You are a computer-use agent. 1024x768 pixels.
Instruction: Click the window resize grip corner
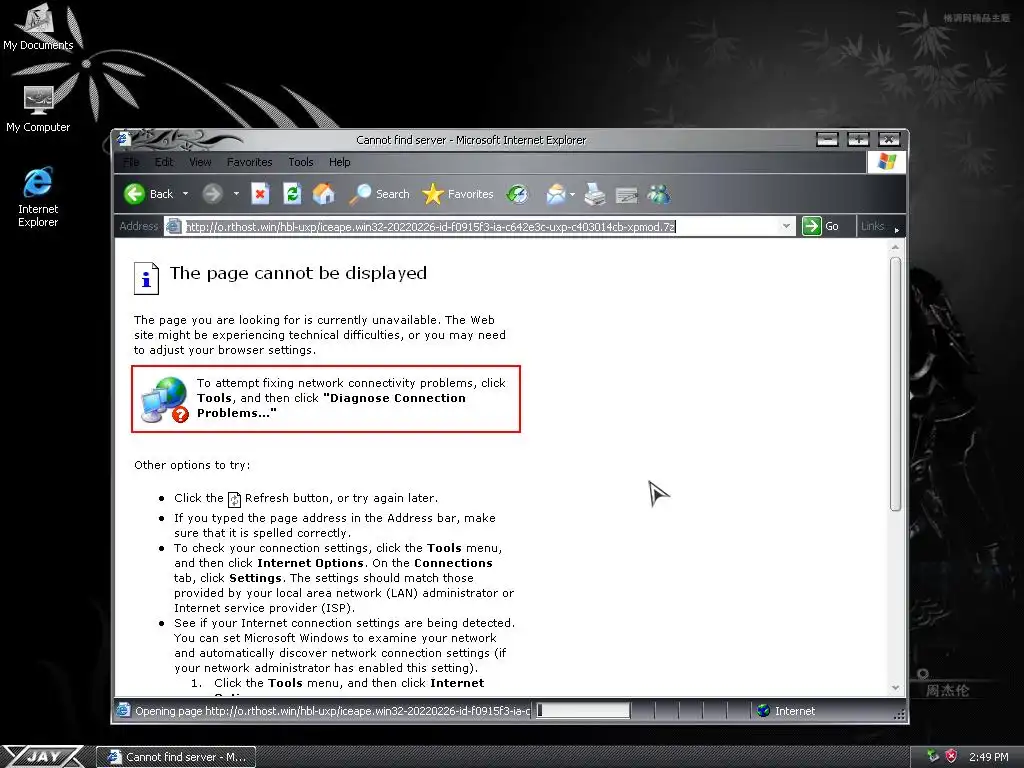[x=900, y=714]
